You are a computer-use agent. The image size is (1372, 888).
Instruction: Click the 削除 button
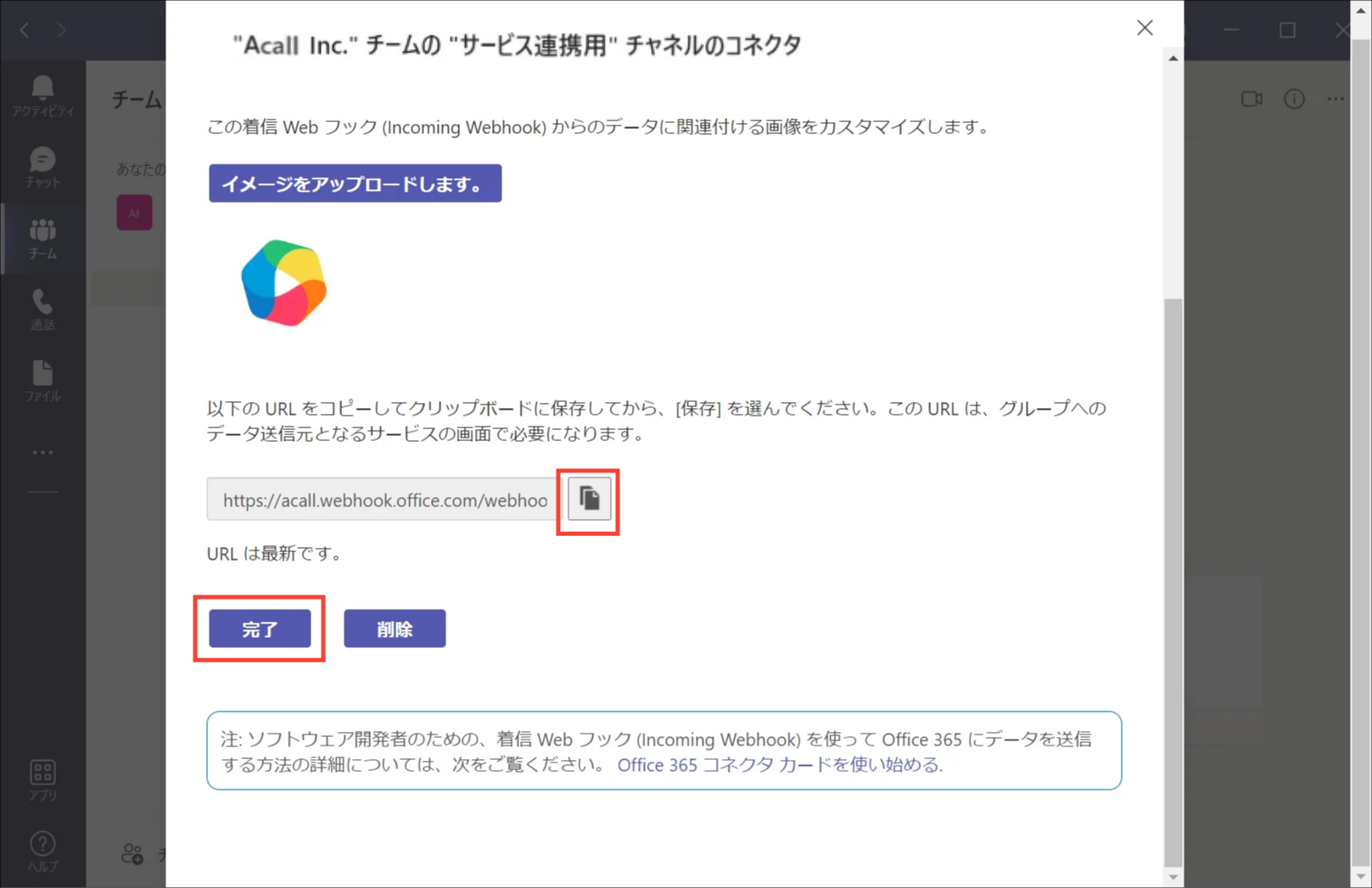(395, 628)
